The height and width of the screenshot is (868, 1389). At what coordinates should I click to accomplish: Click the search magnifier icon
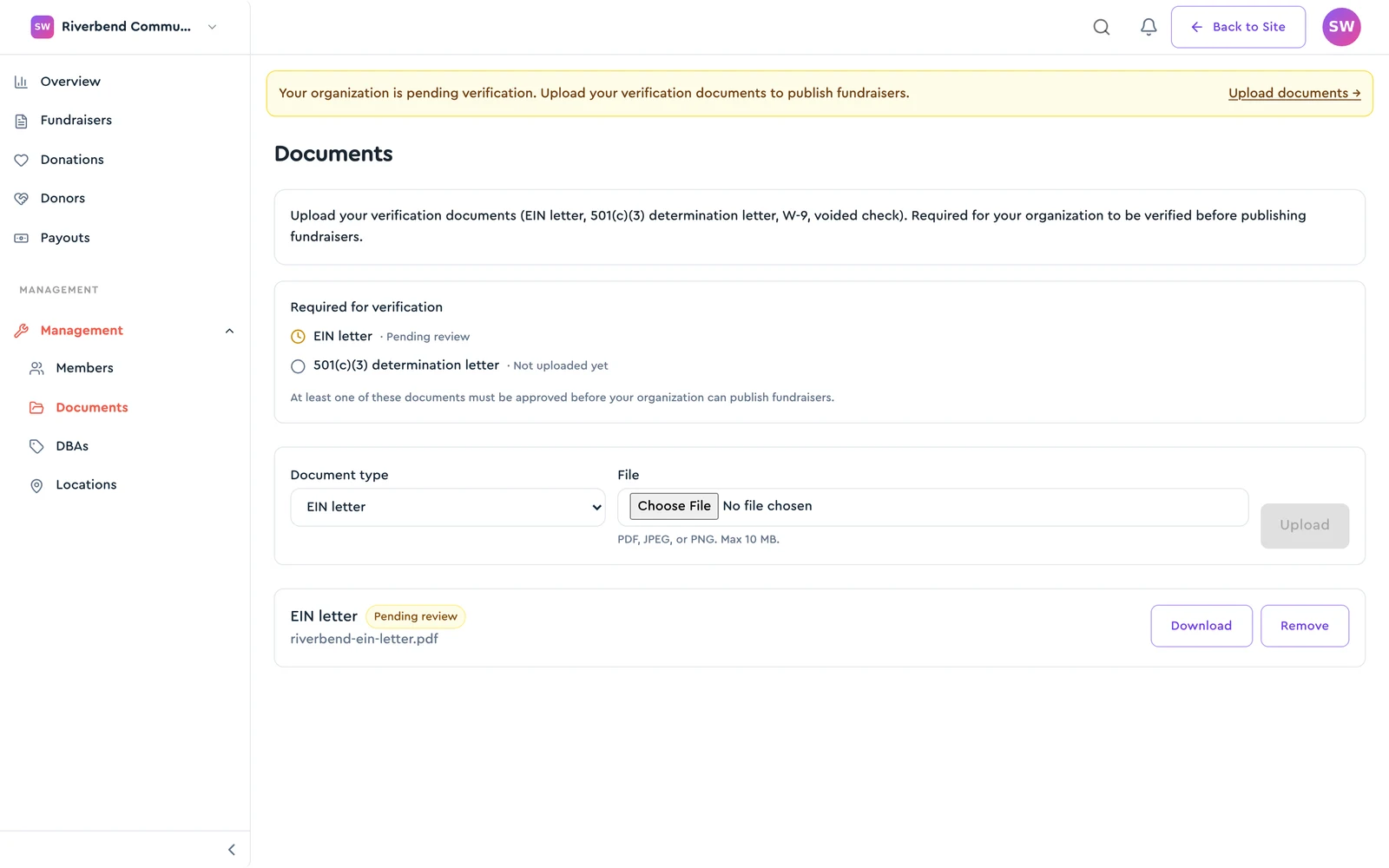(1101, 27)
